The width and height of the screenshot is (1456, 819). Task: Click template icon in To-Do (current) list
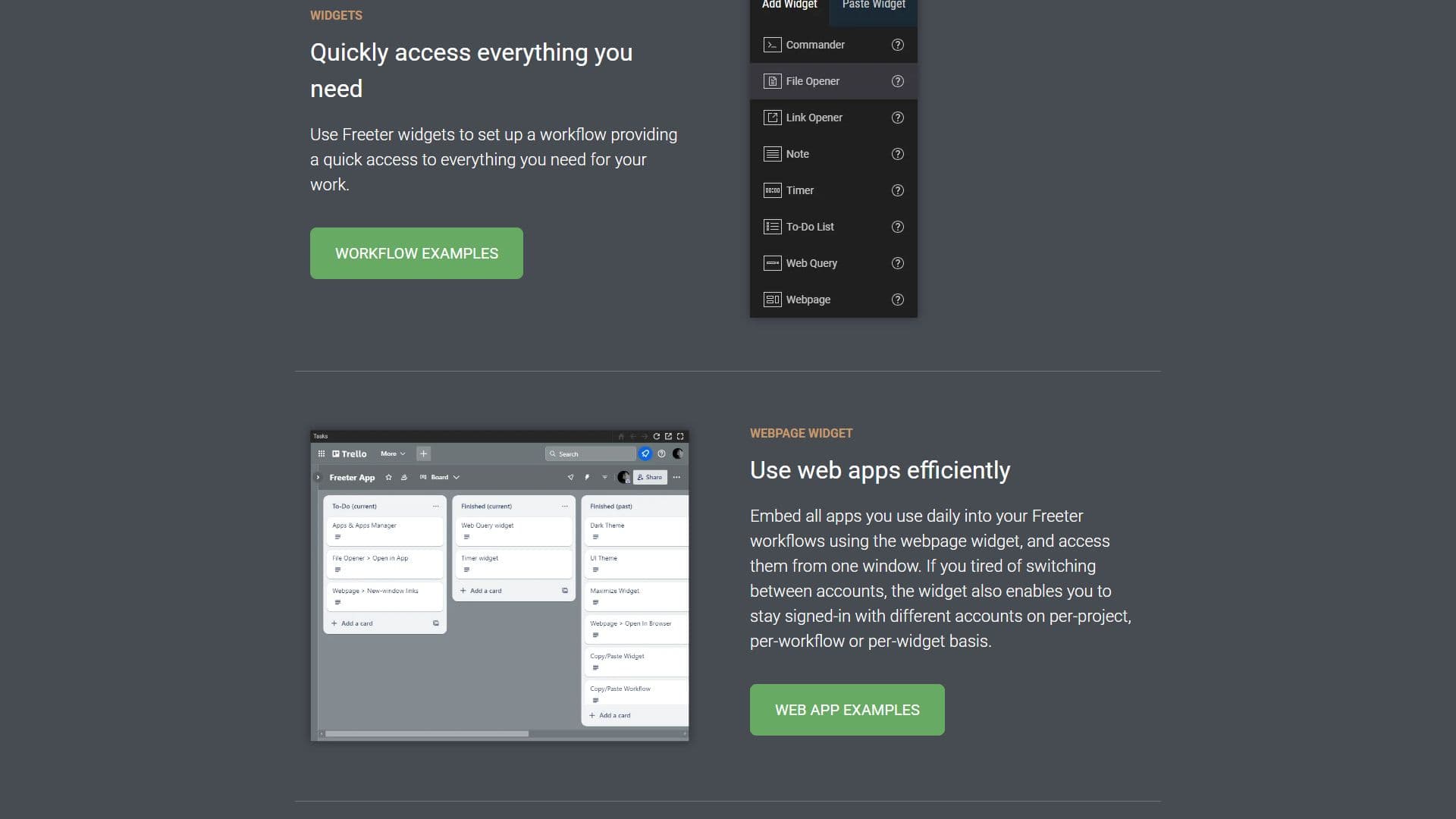[435, 623]
